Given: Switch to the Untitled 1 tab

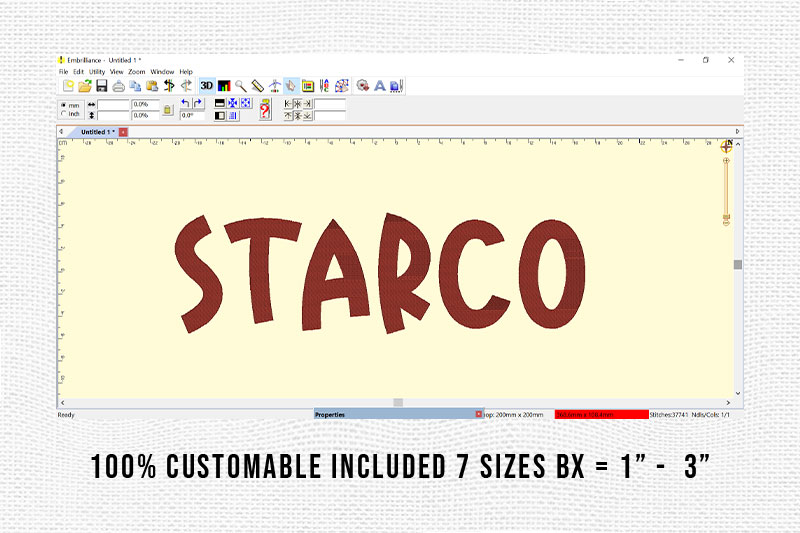Looking at the screenshot, I should (x=97, y=132).
